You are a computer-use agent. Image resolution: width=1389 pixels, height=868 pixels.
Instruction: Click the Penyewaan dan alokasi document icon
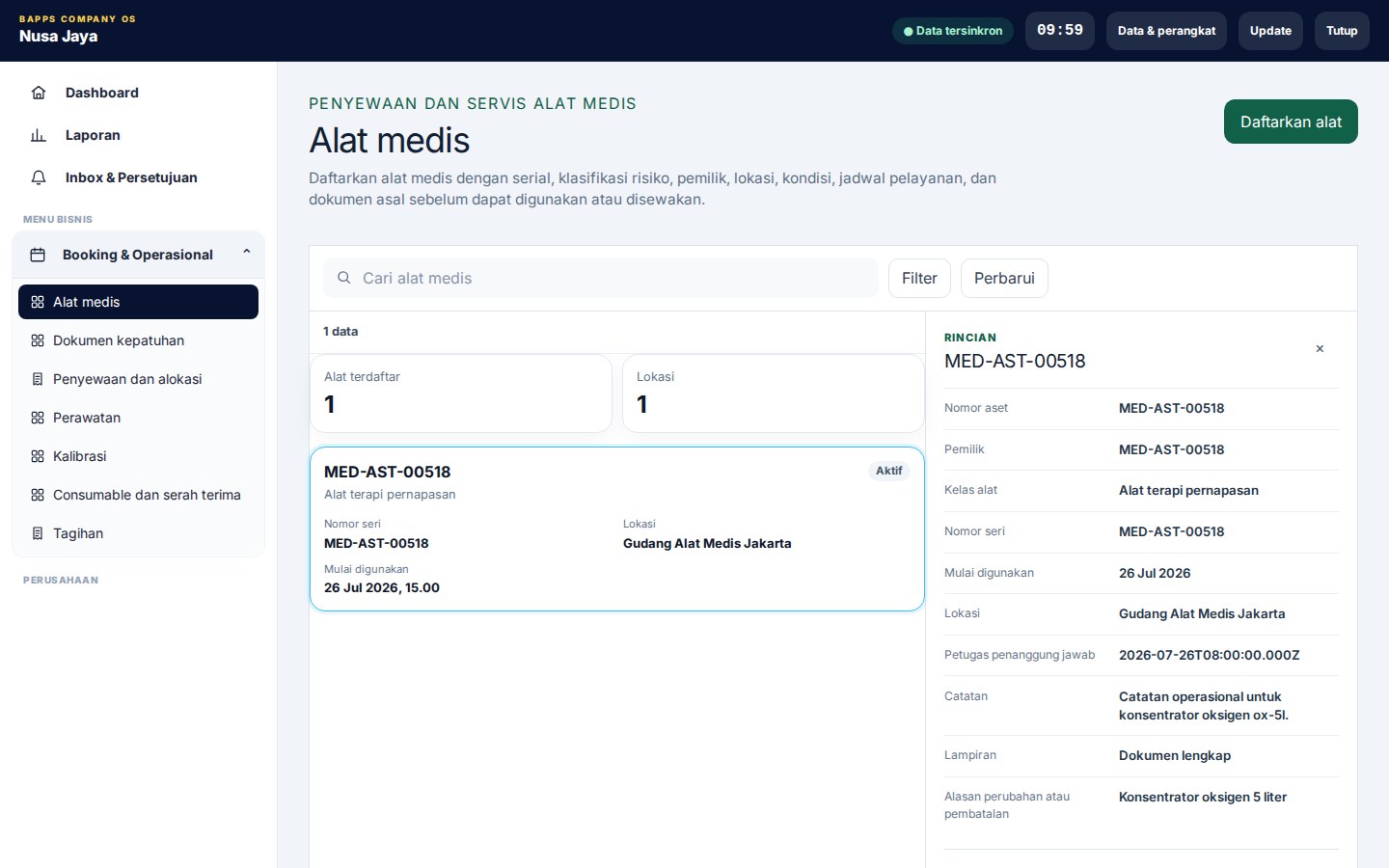click(x=38, y=379)
